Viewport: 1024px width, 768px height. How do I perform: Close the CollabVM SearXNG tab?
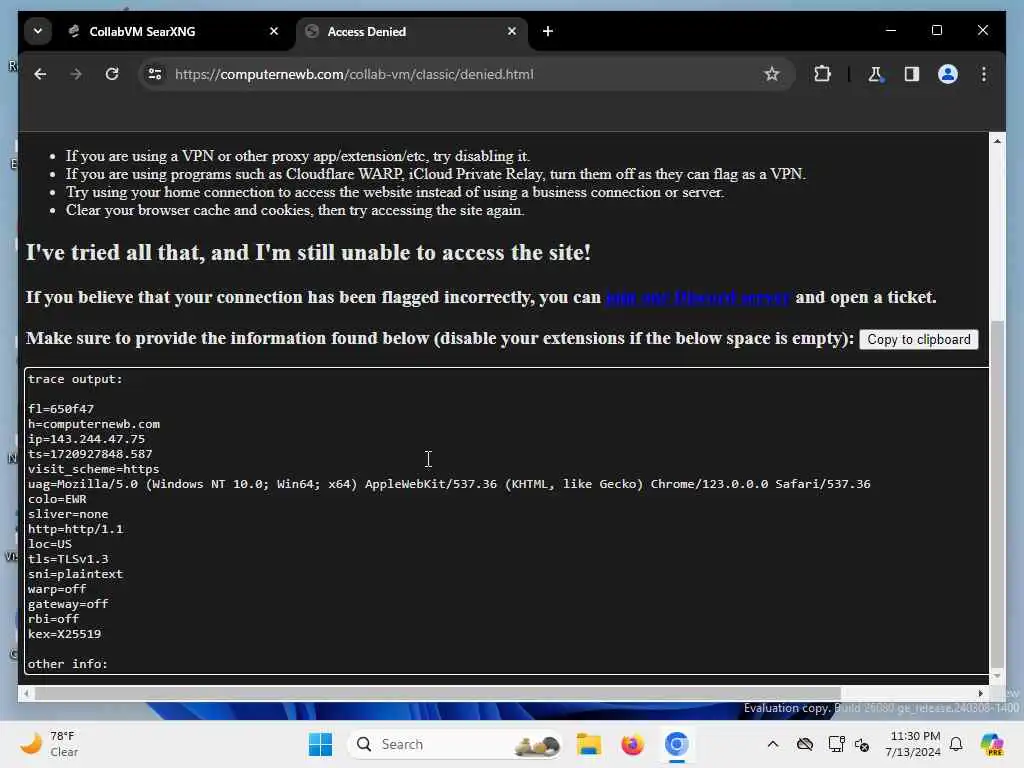coord(274,31)
